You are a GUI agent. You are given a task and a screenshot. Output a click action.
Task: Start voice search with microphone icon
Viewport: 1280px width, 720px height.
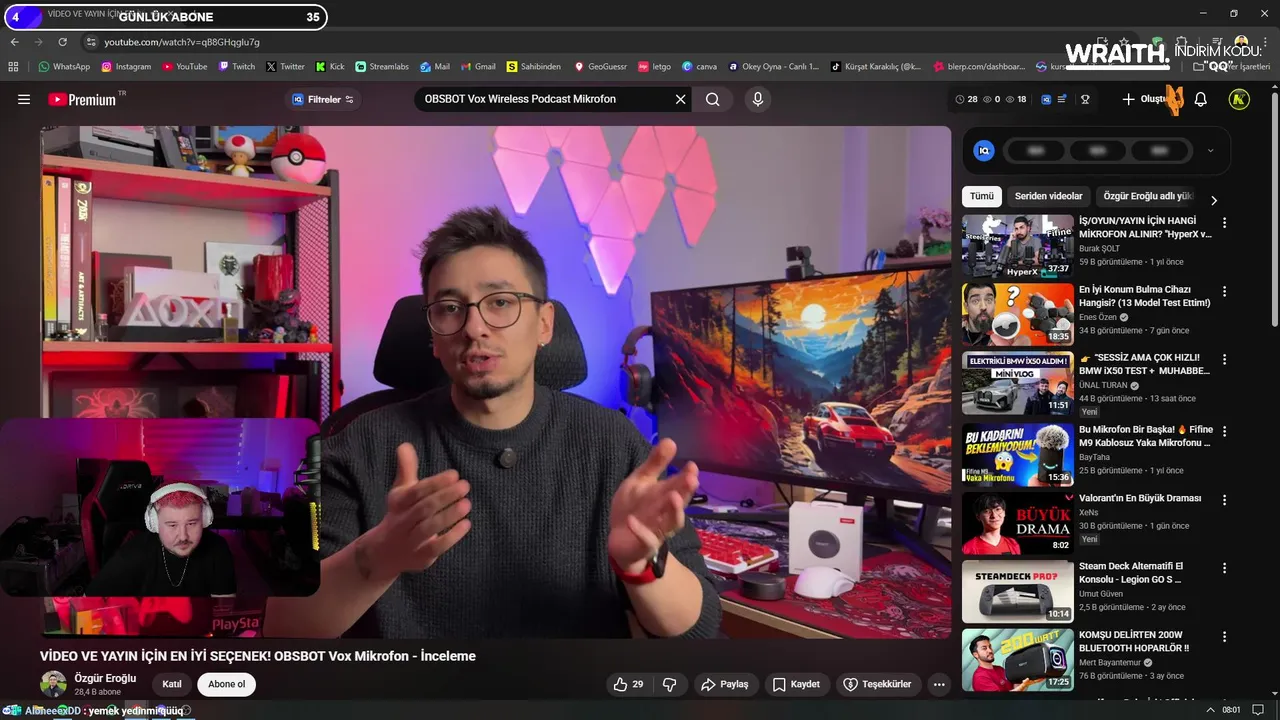tap(758, 99)
